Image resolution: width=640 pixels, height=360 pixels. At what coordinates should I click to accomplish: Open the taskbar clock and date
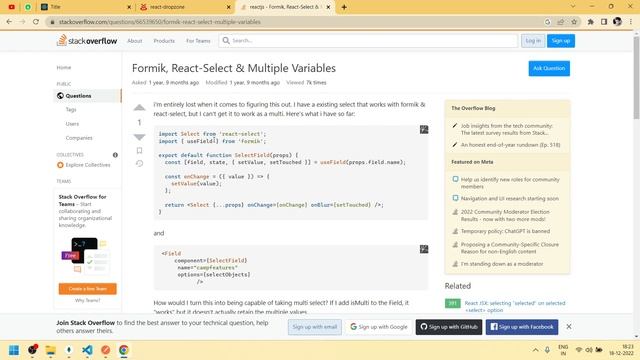(621, 350)
